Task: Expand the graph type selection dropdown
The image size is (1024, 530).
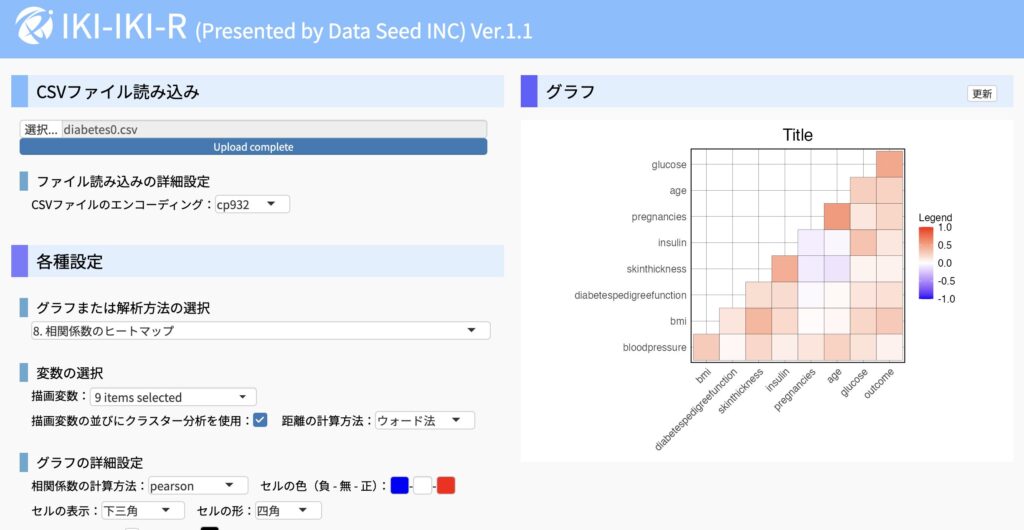Action: click(x=260, y=330)
